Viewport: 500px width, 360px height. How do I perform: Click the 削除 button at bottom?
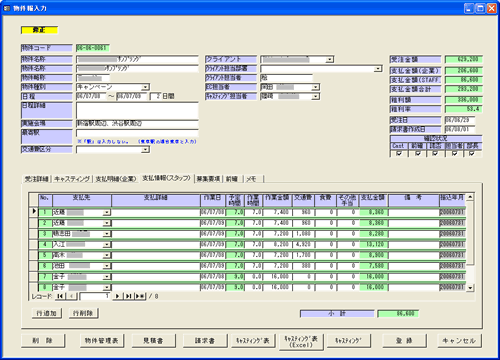coord(43,341)
